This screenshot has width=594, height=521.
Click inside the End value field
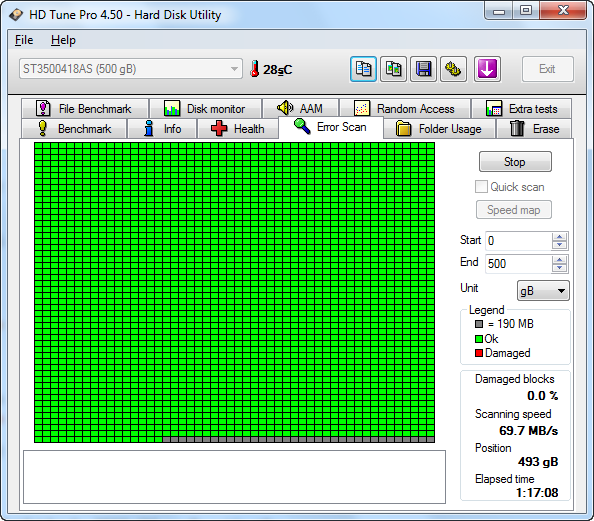[x=518, y=264]
